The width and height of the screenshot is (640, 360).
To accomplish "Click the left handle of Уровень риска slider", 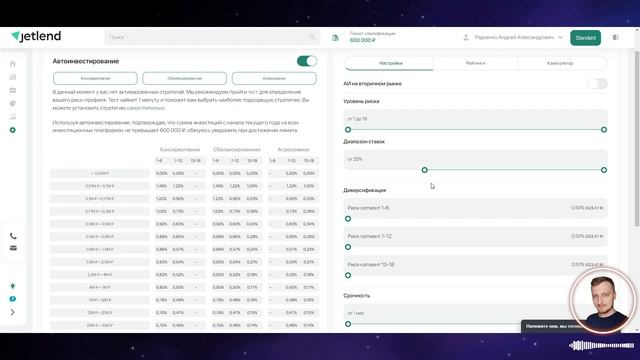I will click(x=348, y=130).
